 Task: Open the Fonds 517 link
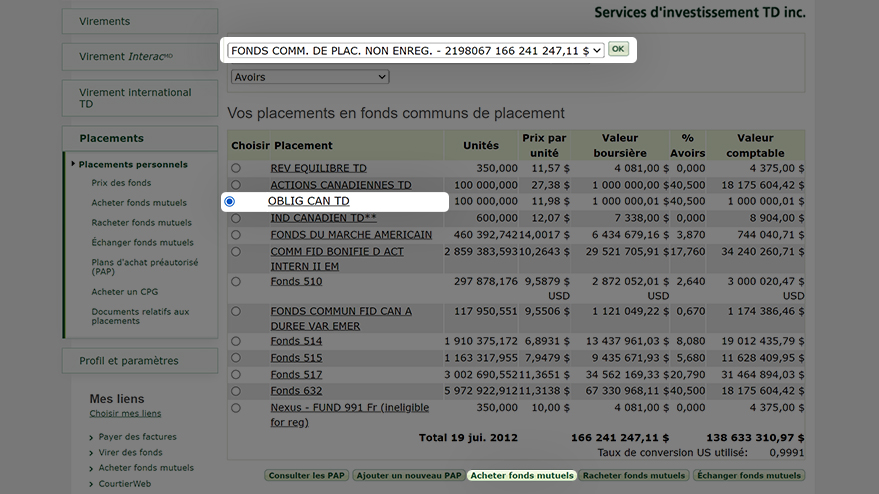point(296,375)
